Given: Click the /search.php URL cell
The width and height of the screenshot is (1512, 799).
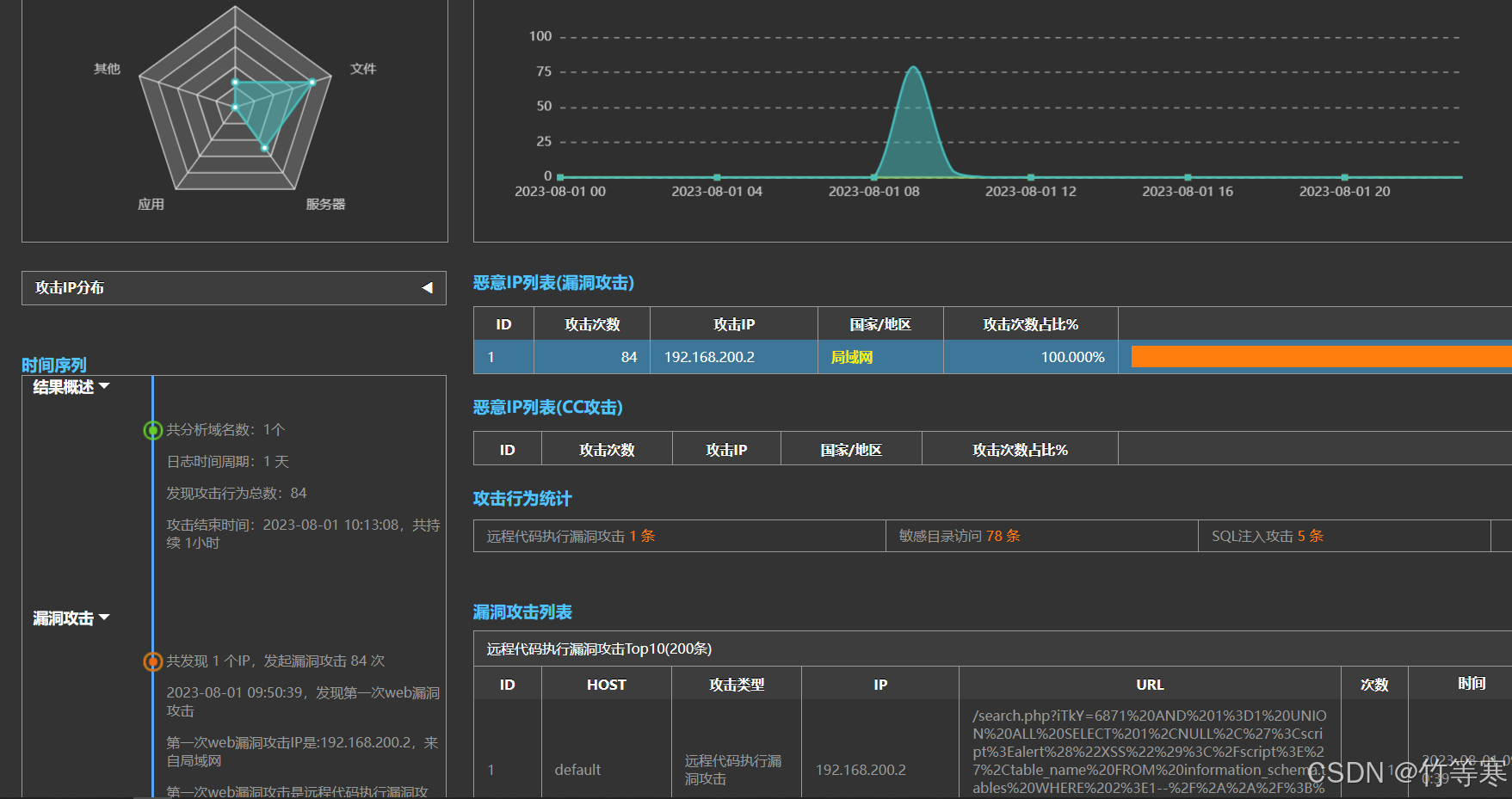Looking at the screenshot, I should pyautogui.click(x=1150, y=752).
